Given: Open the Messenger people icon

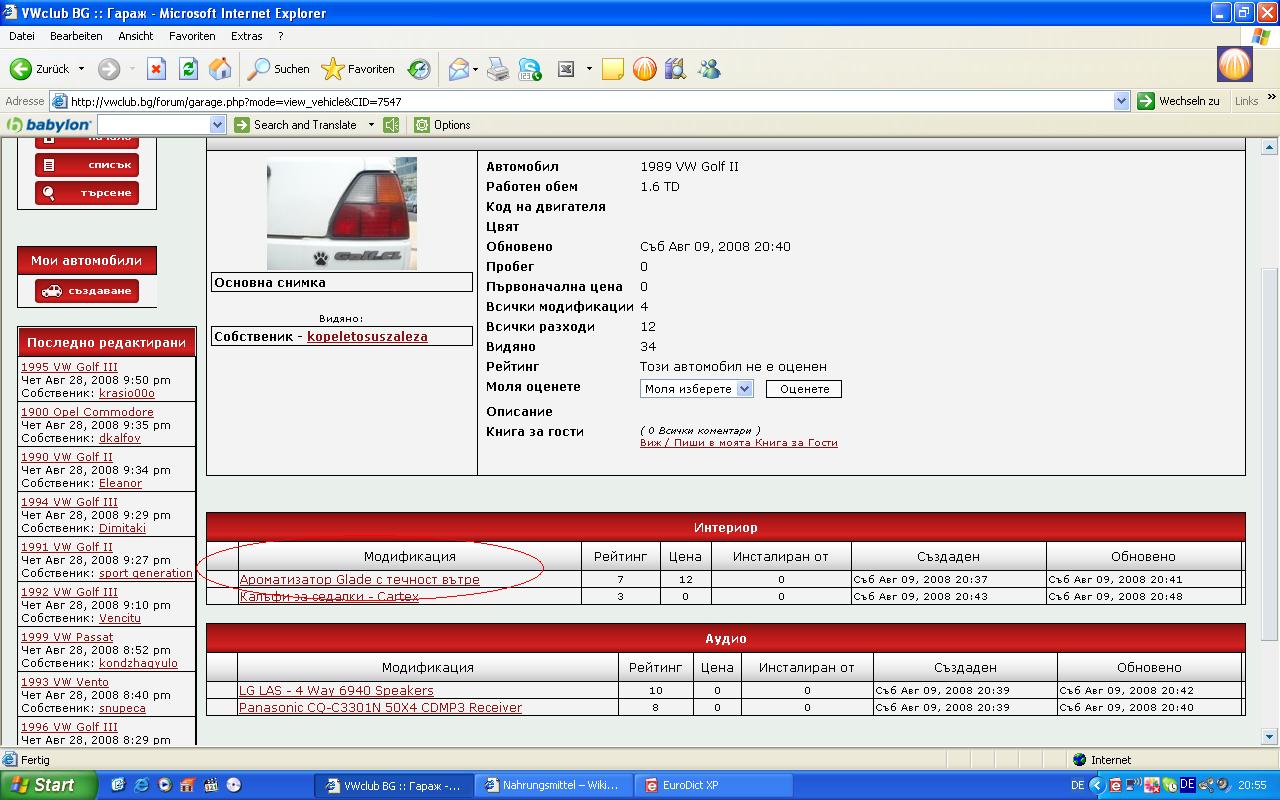Looking at the screenshot, I should point(709,69).
